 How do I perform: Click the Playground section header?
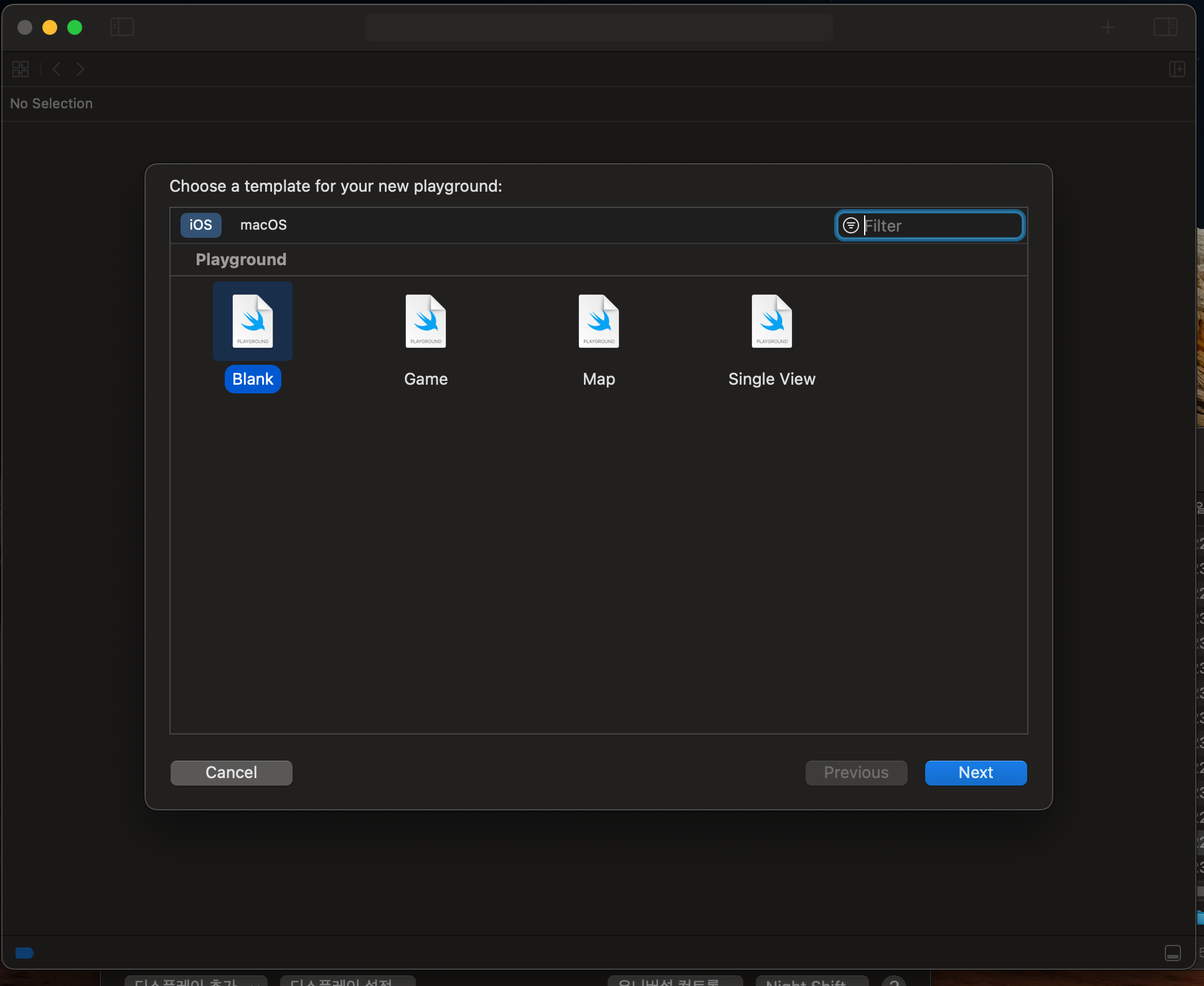[x=241, y=260]
